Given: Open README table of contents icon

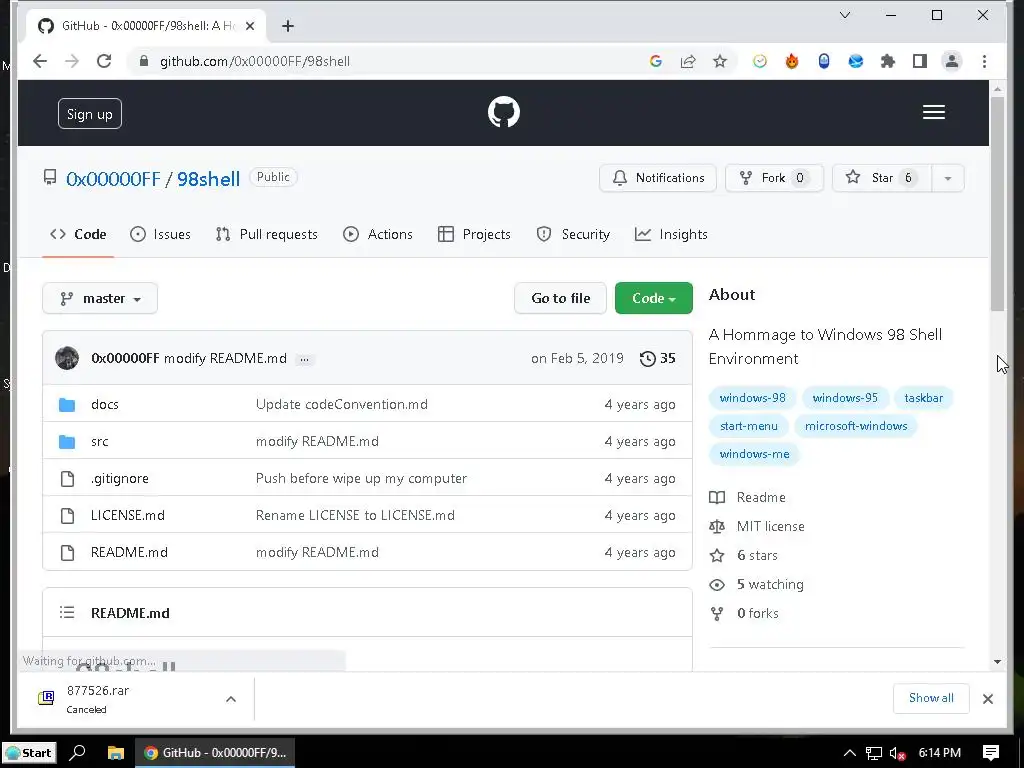Looking at the screenshot, I should (67, 613).
